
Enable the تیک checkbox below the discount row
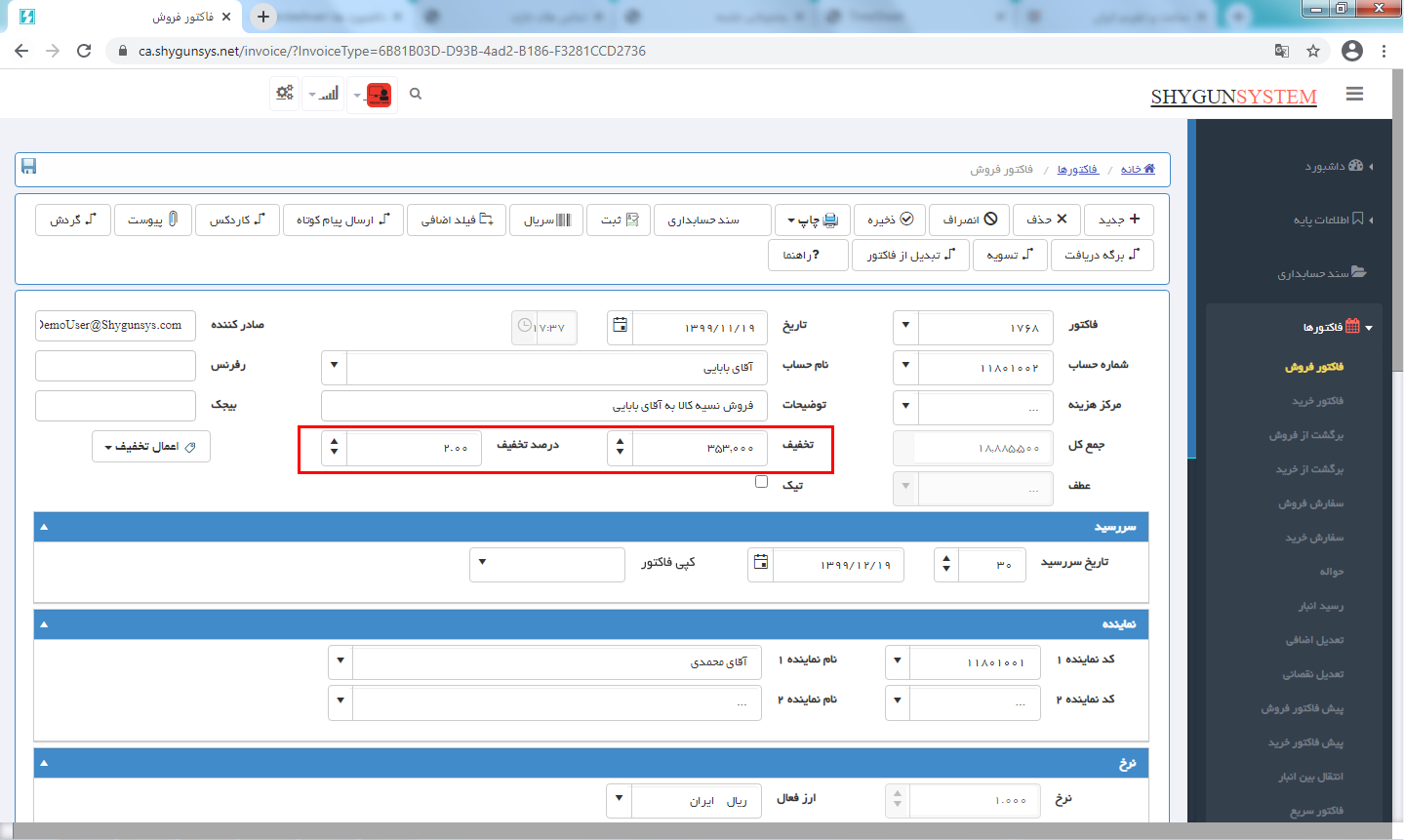(761, 481)
